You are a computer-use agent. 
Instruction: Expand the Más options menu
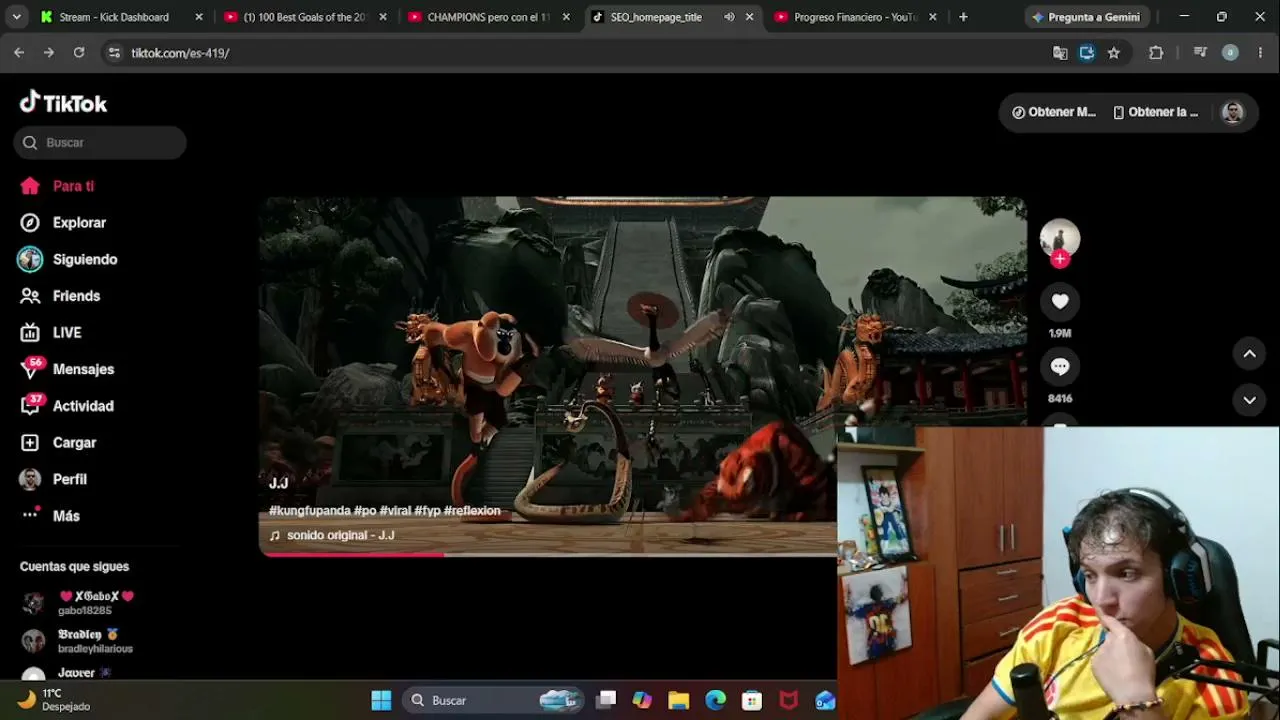[x=50, y=516]
